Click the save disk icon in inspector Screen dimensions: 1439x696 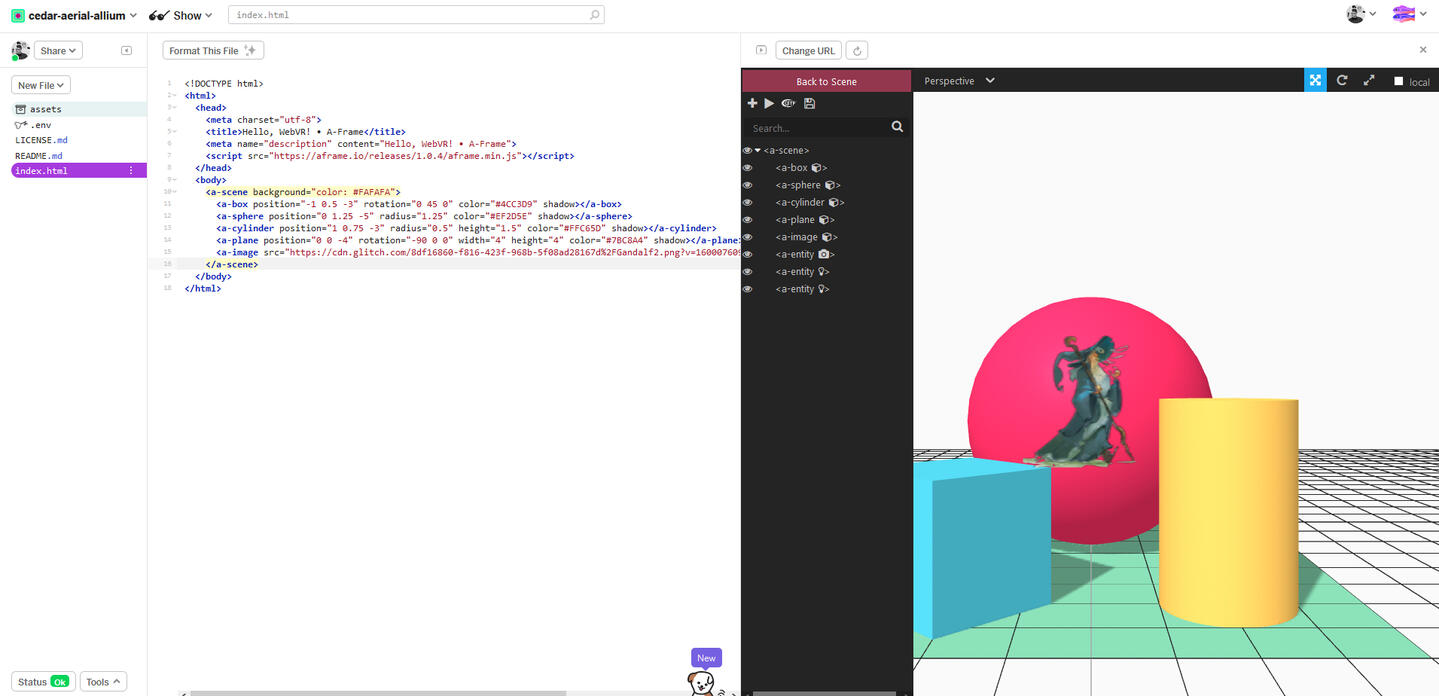pyautogui.click(x=809, y=103)
